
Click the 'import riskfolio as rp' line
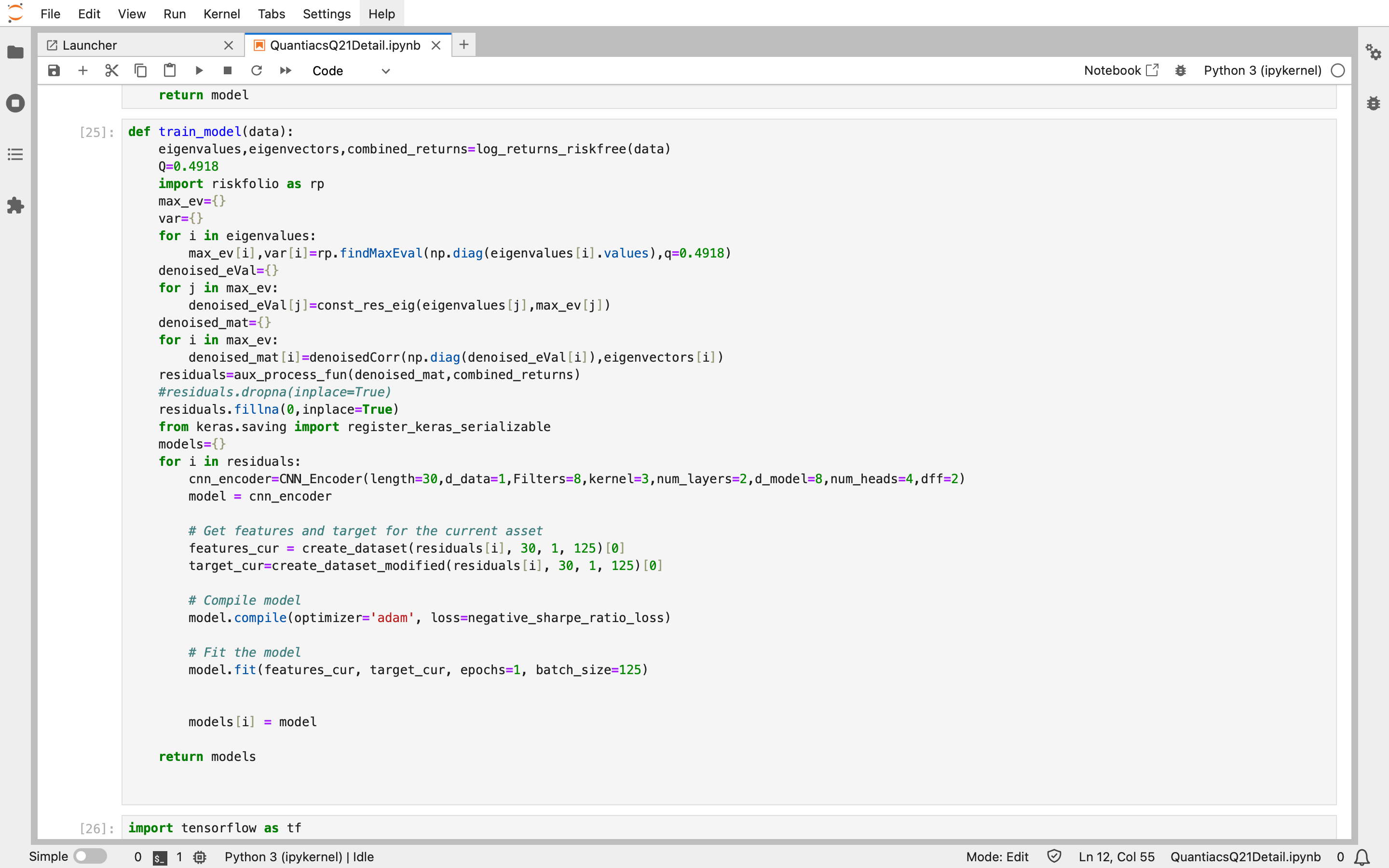click(x=241, y=184)
